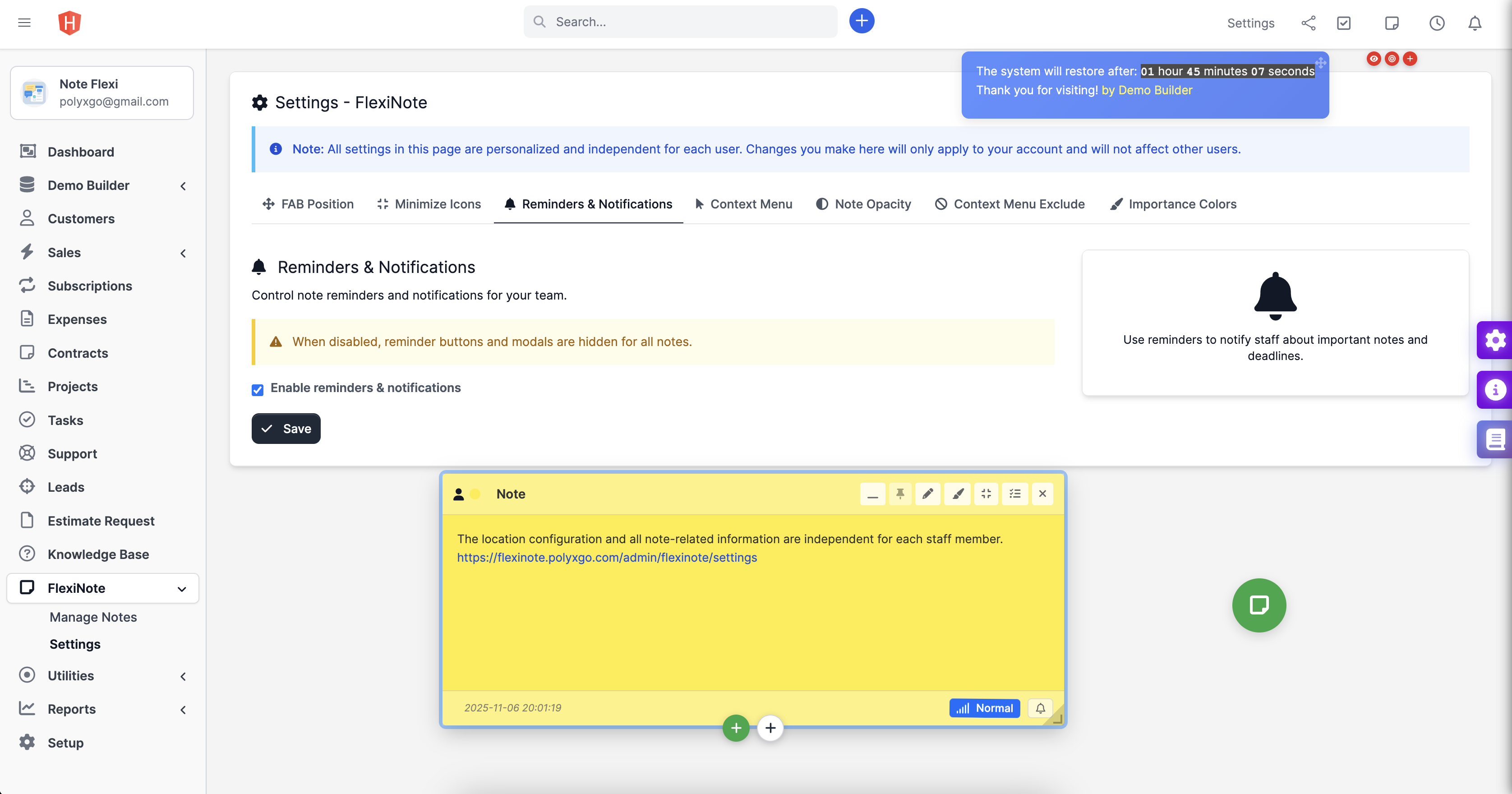Click the Save button
1512x794 pixels.
pos(286,429)
